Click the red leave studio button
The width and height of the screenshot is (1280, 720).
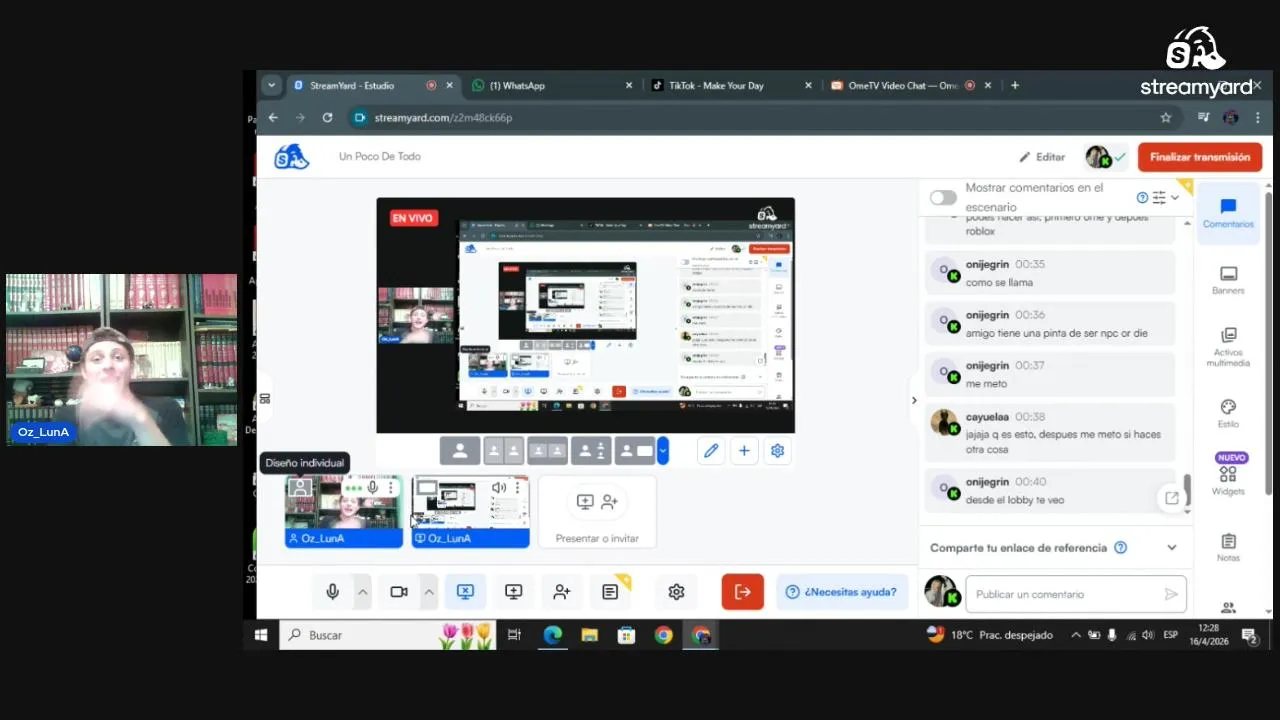point(743,592)
